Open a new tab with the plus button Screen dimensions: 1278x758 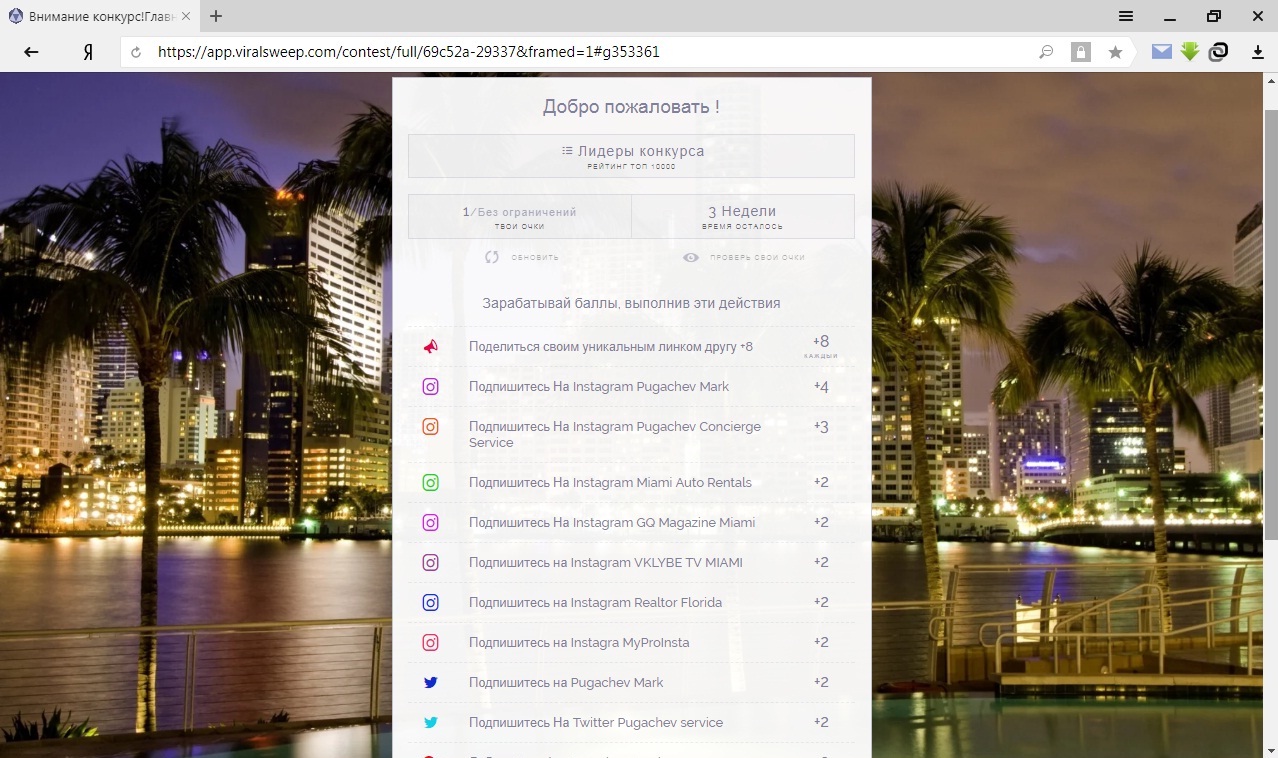coord(216,16)
